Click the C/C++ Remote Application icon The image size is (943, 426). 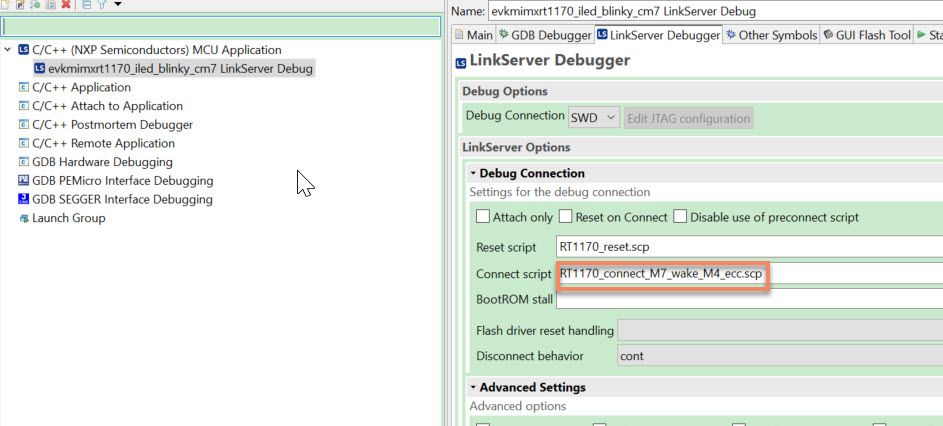click(24, 143)
